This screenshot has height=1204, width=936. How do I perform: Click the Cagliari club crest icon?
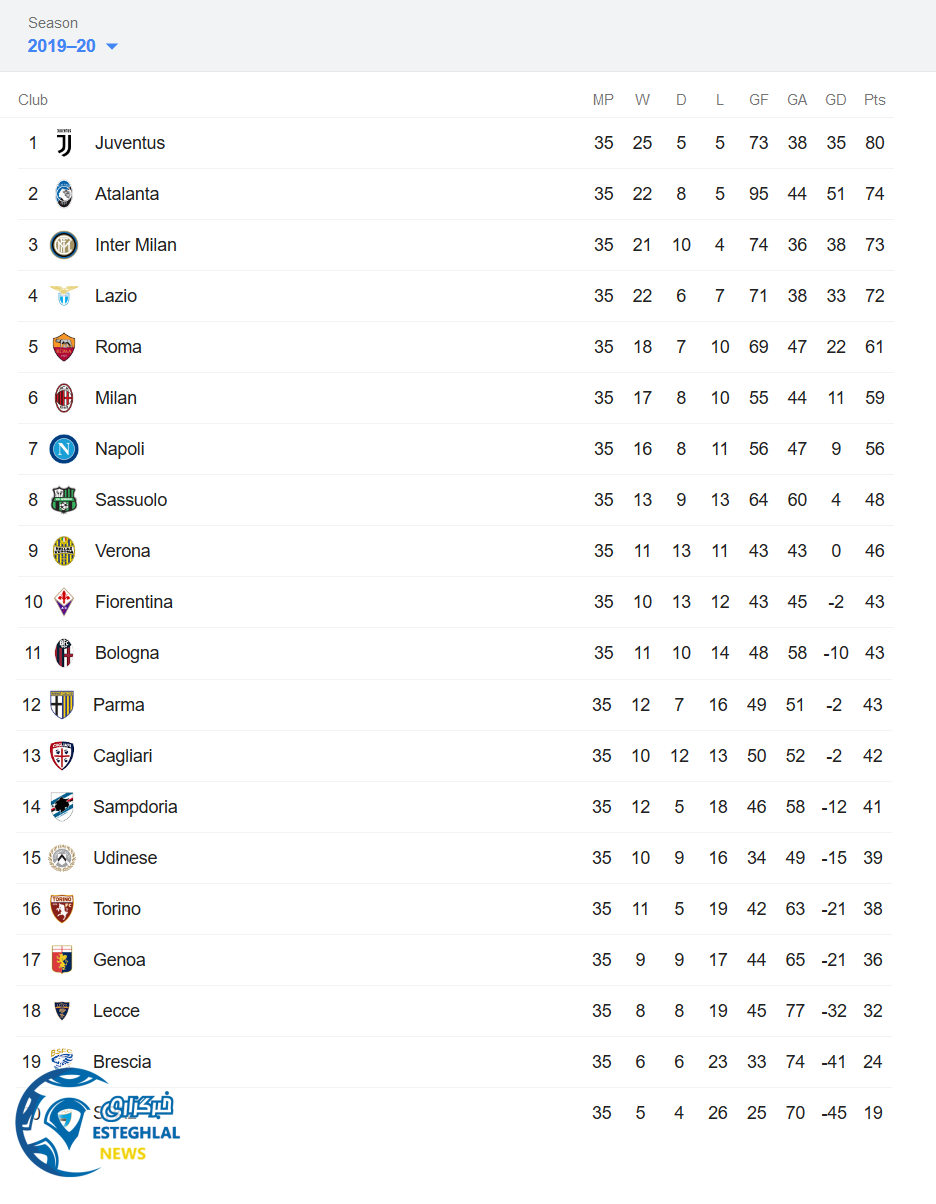(x=62, y=756)
